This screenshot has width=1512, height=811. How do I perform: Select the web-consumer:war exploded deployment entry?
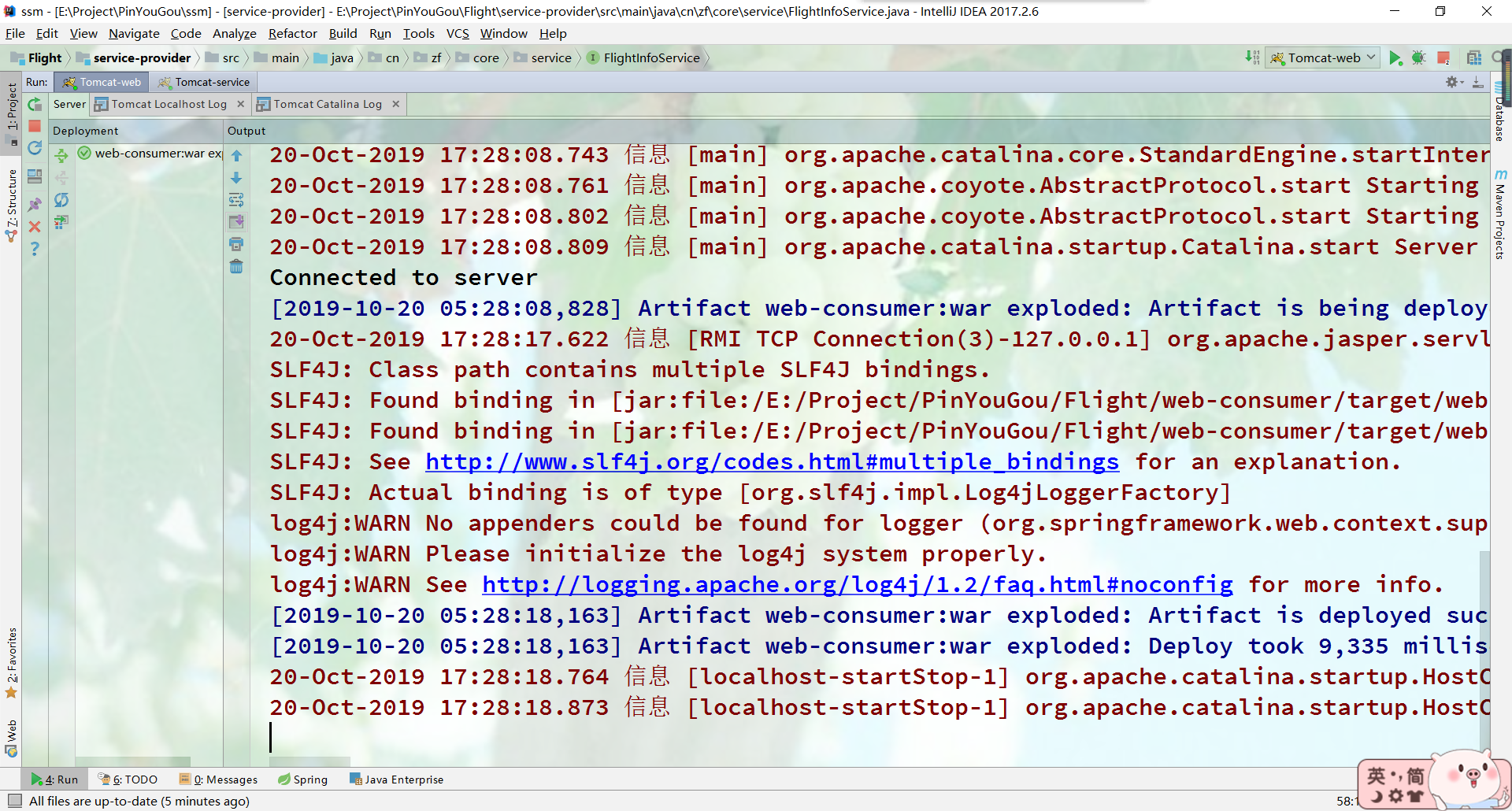coord(154,153)
